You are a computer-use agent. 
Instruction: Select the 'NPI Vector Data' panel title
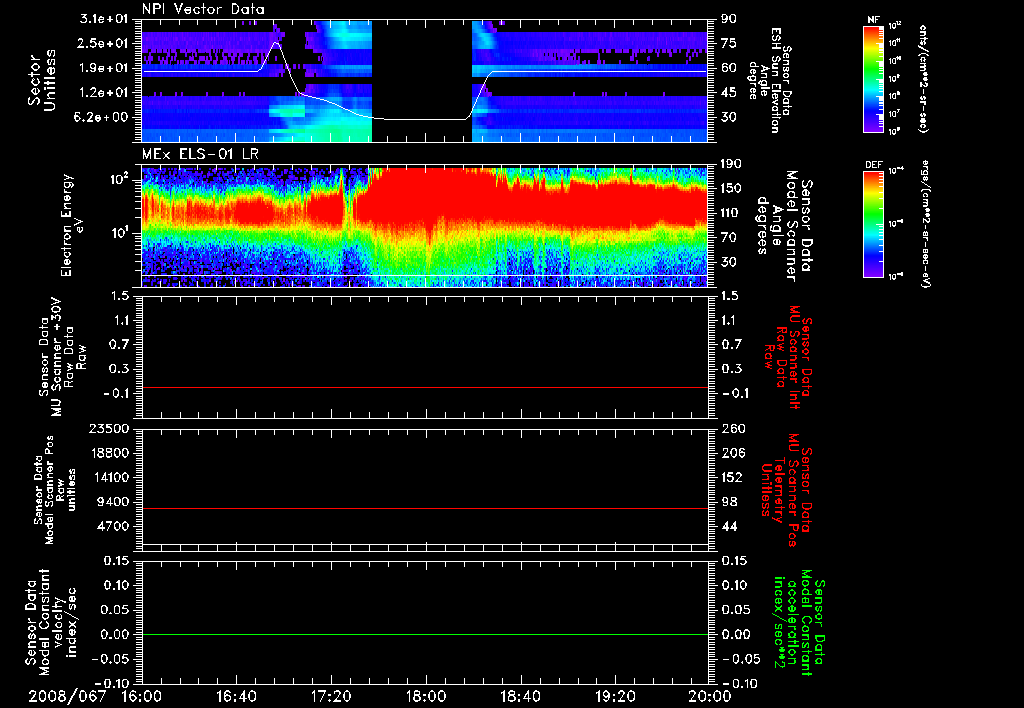204,9
